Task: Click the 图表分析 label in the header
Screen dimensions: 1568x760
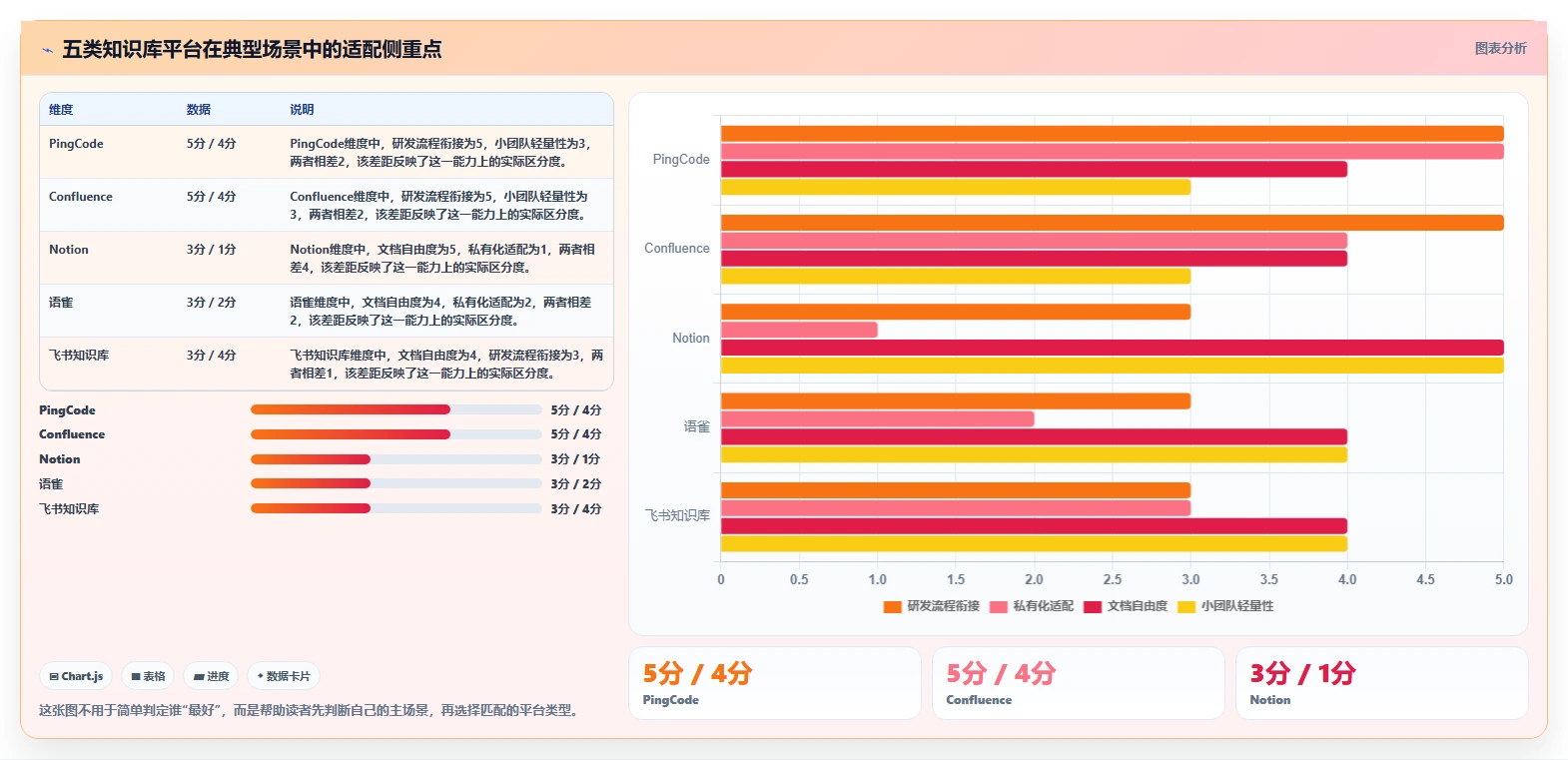Action: tap(1500, 48)
